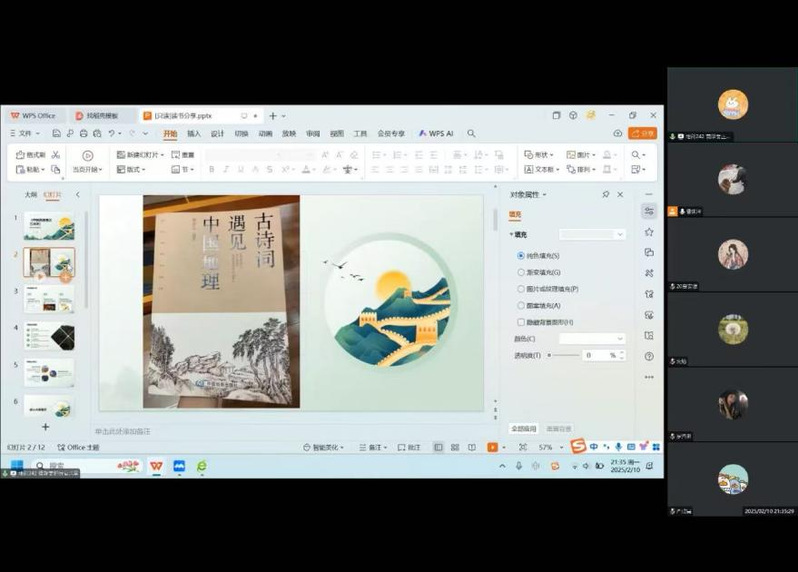The width and height of the screenshot is (798, 572).
Task: Switch to the WPS AI tab
Action: 436,133
